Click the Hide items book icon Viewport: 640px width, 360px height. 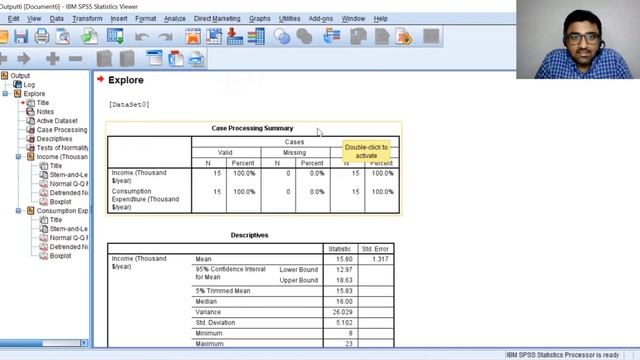click(127, 59)
